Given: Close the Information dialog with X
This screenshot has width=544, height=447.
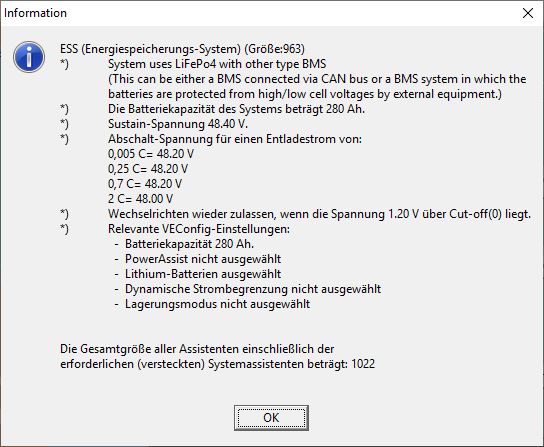Looking at the screenshot, I should coord(528,13).
